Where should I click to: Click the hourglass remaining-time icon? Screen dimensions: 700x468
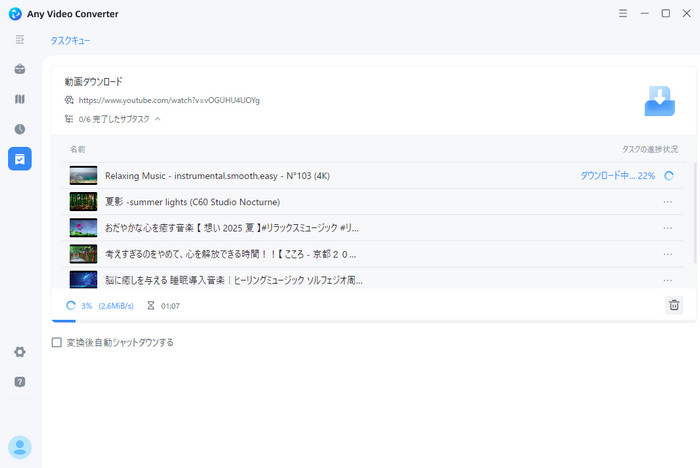[x=151, y=305]
